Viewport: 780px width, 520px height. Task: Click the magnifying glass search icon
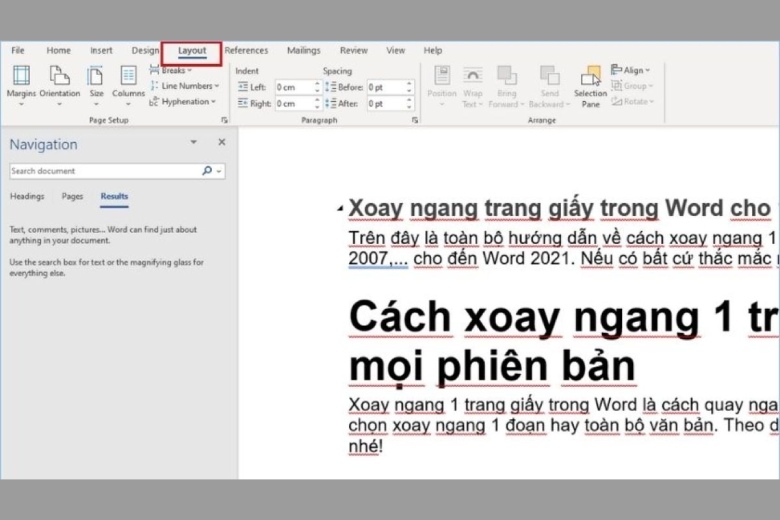coord(207,171)
